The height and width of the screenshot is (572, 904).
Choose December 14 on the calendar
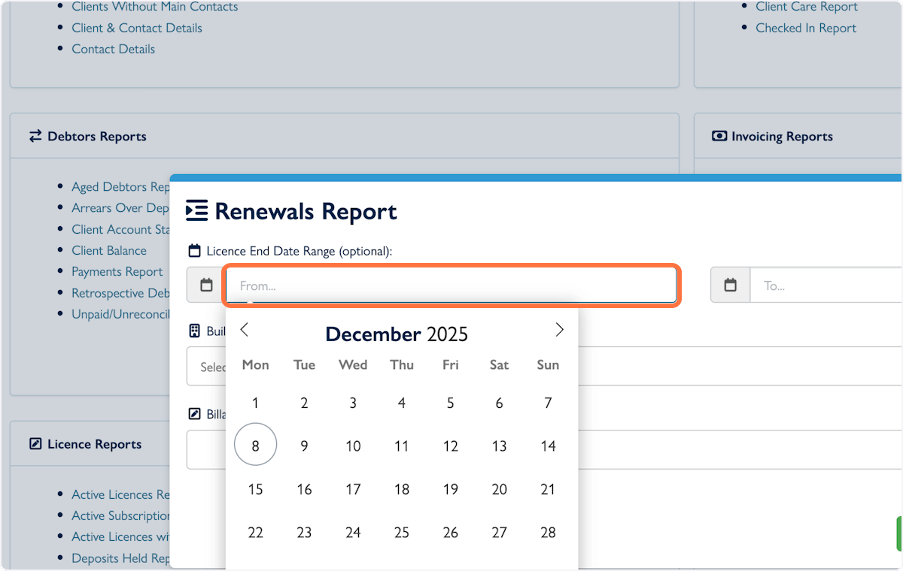pos(548,446)
